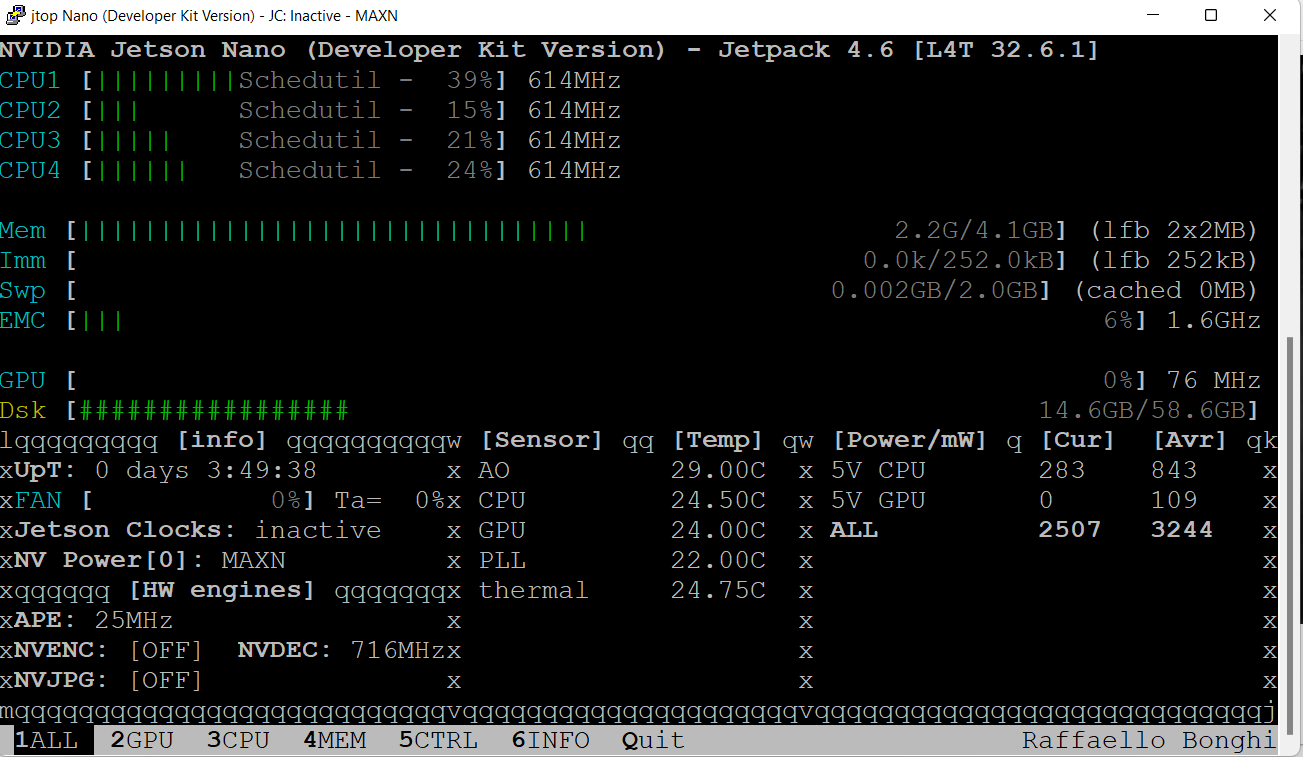Click the NV Power MAXN mode
Viewport: 1303px width, 757px height.
coord(253,561)
